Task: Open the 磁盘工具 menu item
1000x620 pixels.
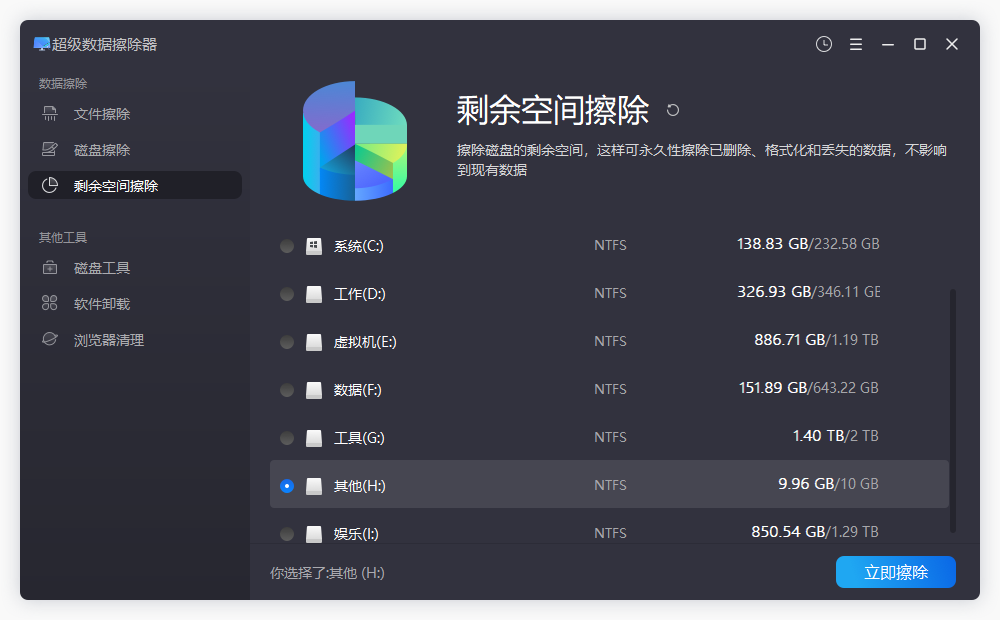Action: [135, 267]
